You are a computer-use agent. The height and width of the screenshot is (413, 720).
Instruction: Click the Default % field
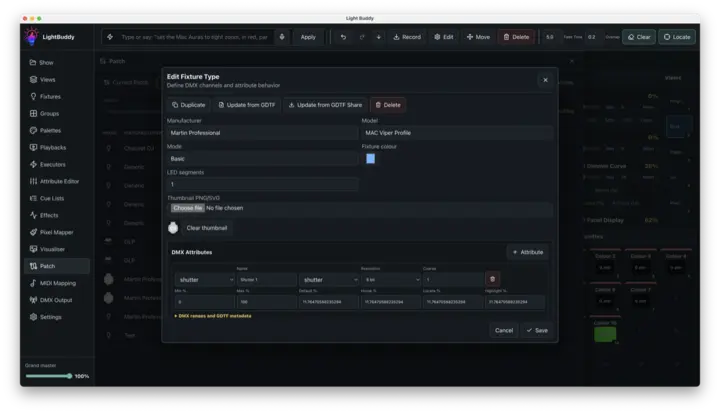coord(329,302)
